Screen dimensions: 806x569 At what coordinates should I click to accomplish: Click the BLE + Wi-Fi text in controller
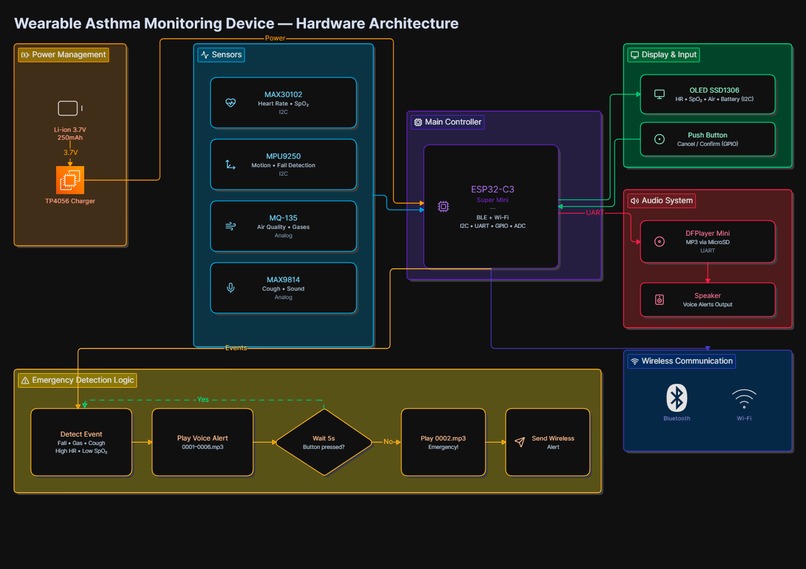(492, 218)
